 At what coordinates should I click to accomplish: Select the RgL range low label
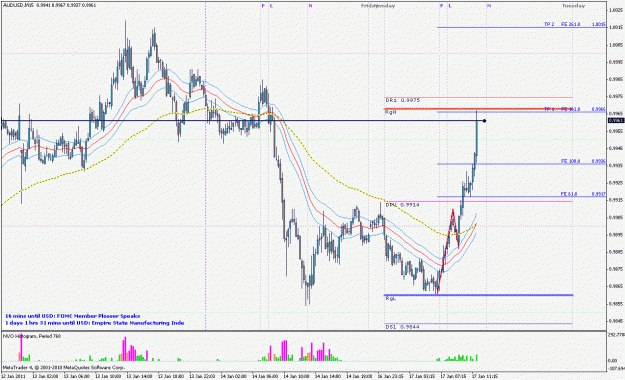point(390,298)
